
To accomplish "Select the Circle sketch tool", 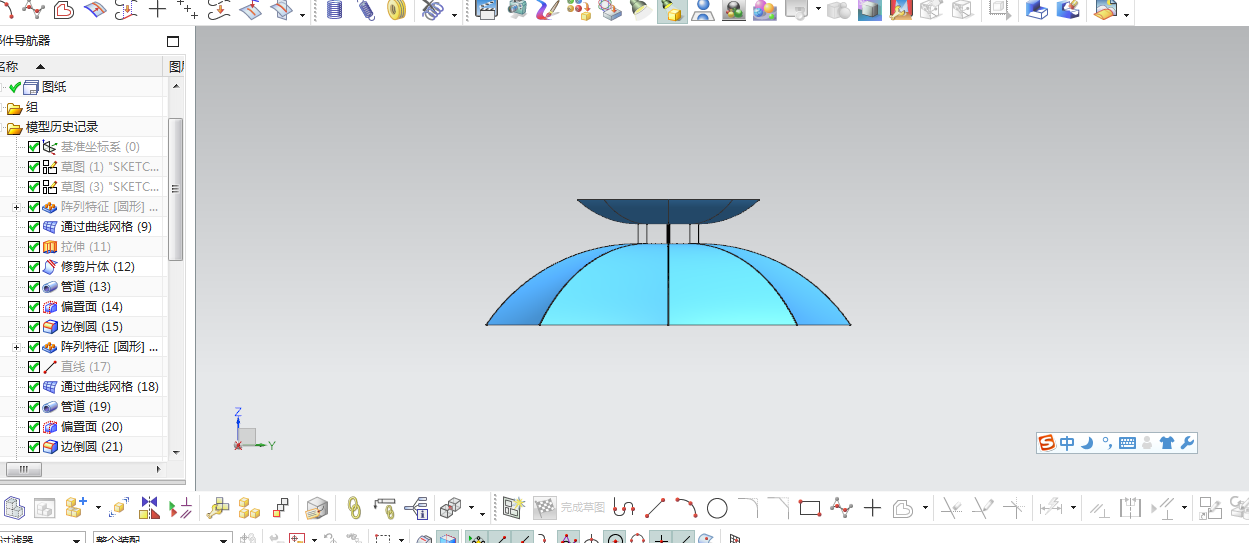I will pos(717,508).
